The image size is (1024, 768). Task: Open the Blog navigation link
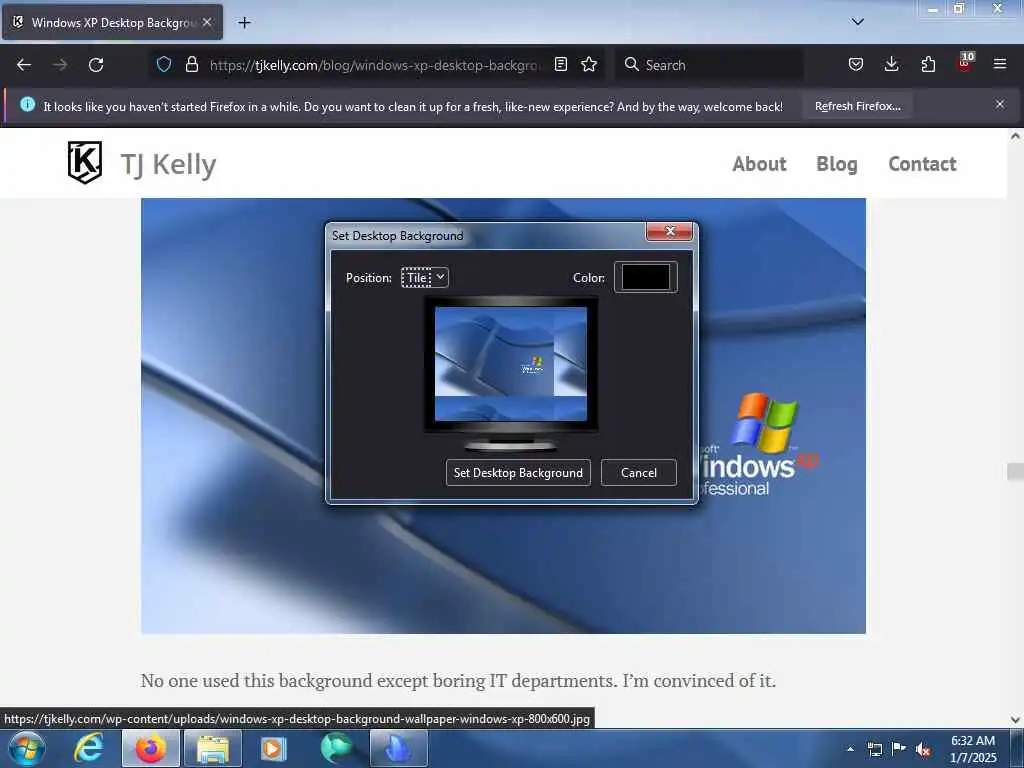tap(837, 164)
